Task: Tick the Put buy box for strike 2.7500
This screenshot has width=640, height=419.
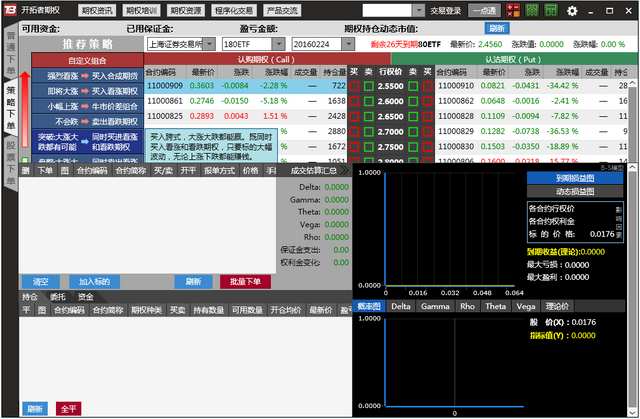Action: 428,146
